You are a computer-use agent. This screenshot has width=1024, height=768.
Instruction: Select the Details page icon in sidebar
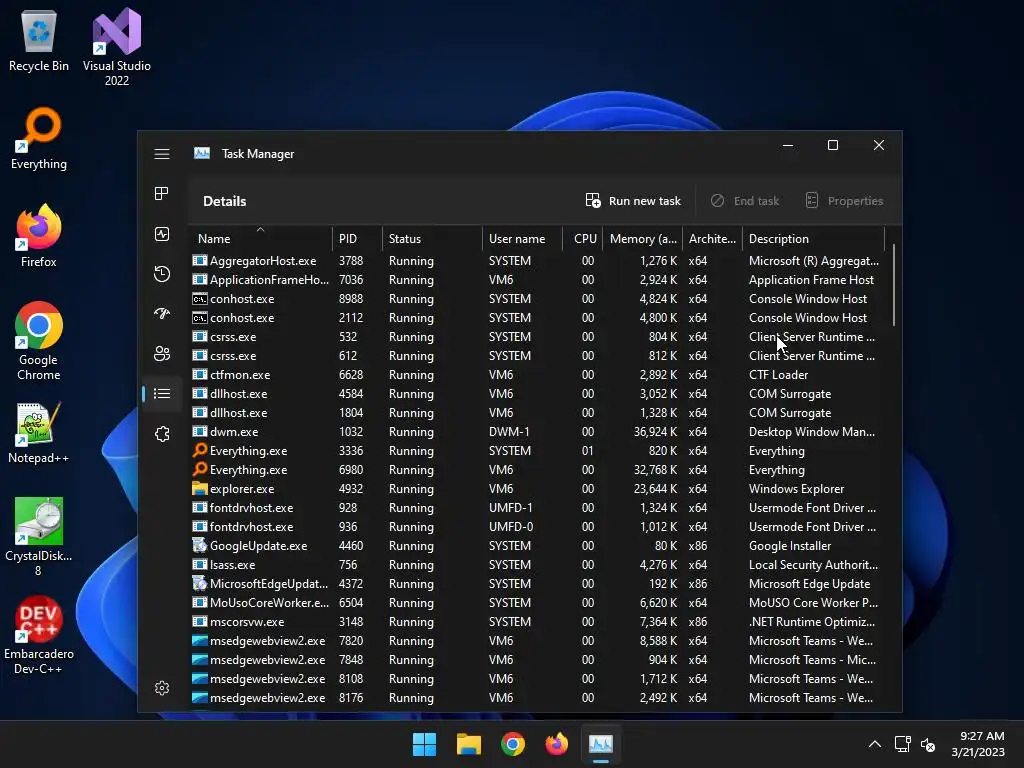point(162,393)
